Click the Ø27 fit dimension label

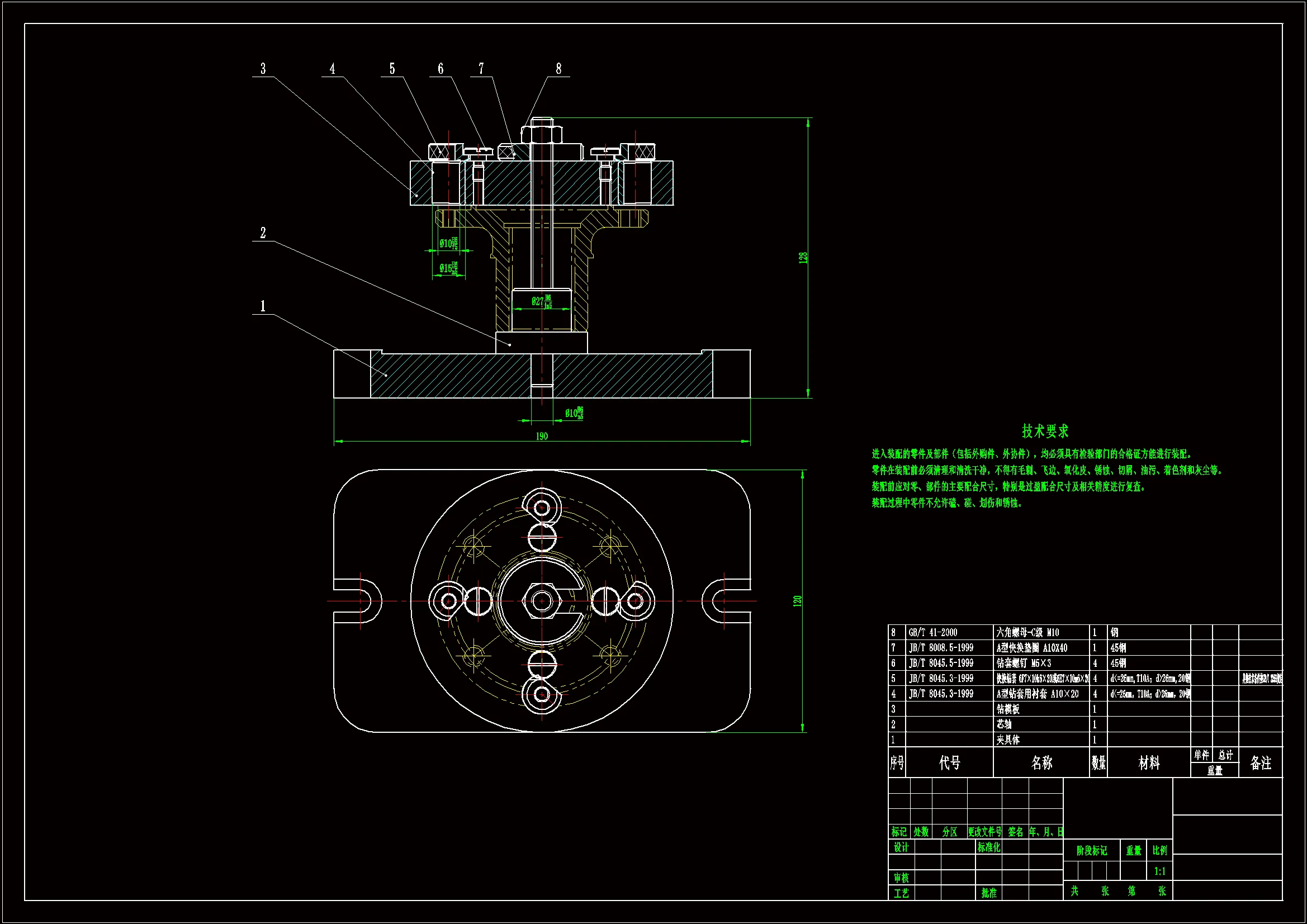[541, 301]
